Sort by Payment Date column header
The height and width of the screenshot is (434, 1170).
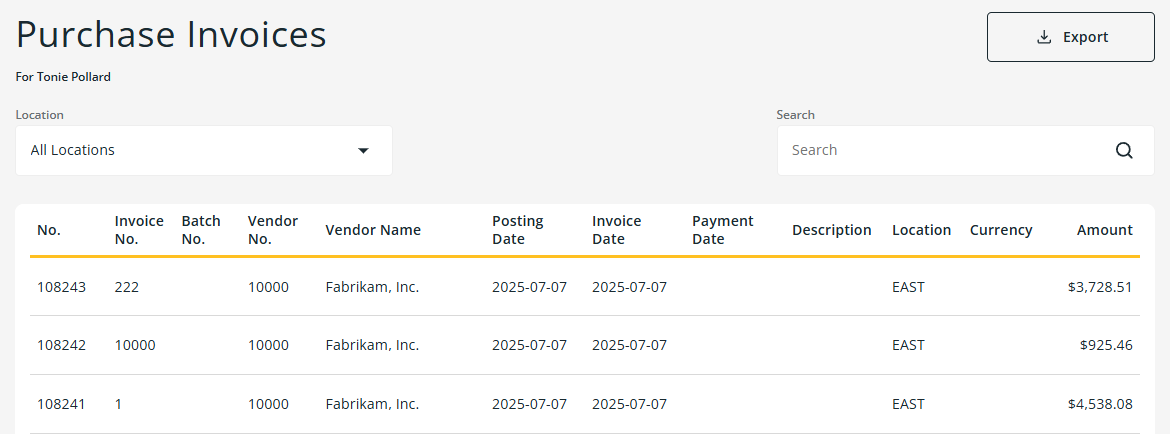[x=723, y=230]
